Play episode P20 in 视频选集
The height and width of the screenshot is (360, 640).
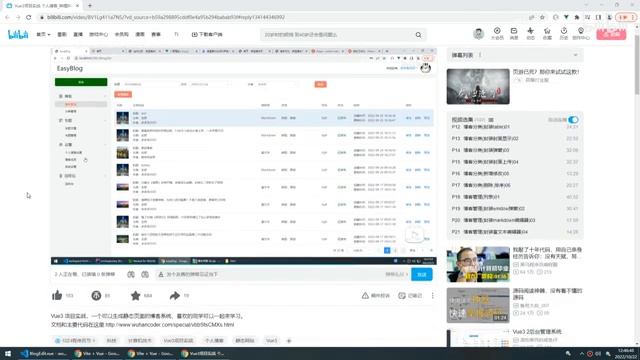(x=515, y=220)
